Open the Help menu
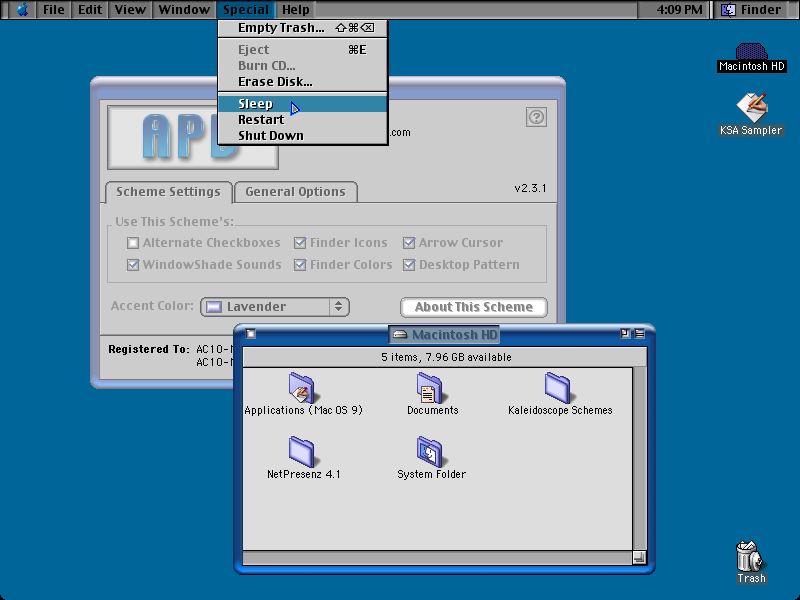Screen dimensions: 800x600 pos(296,10)
